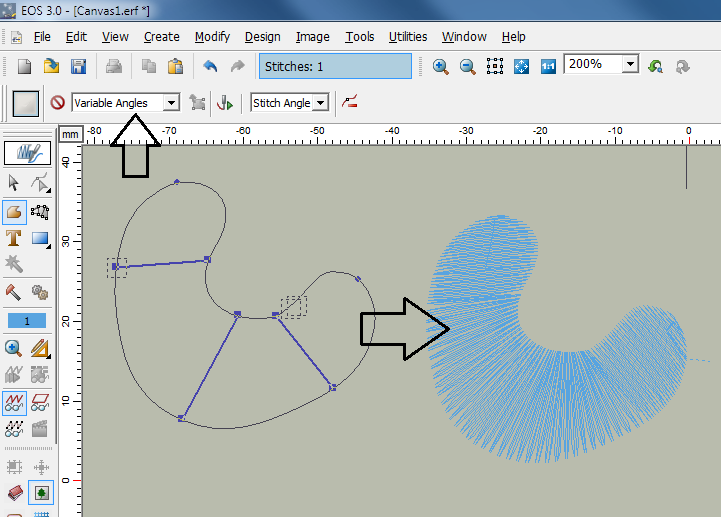Click the Stitches: 1 field
The height and width of the screenshot is (517, 721).
point(335,66)
